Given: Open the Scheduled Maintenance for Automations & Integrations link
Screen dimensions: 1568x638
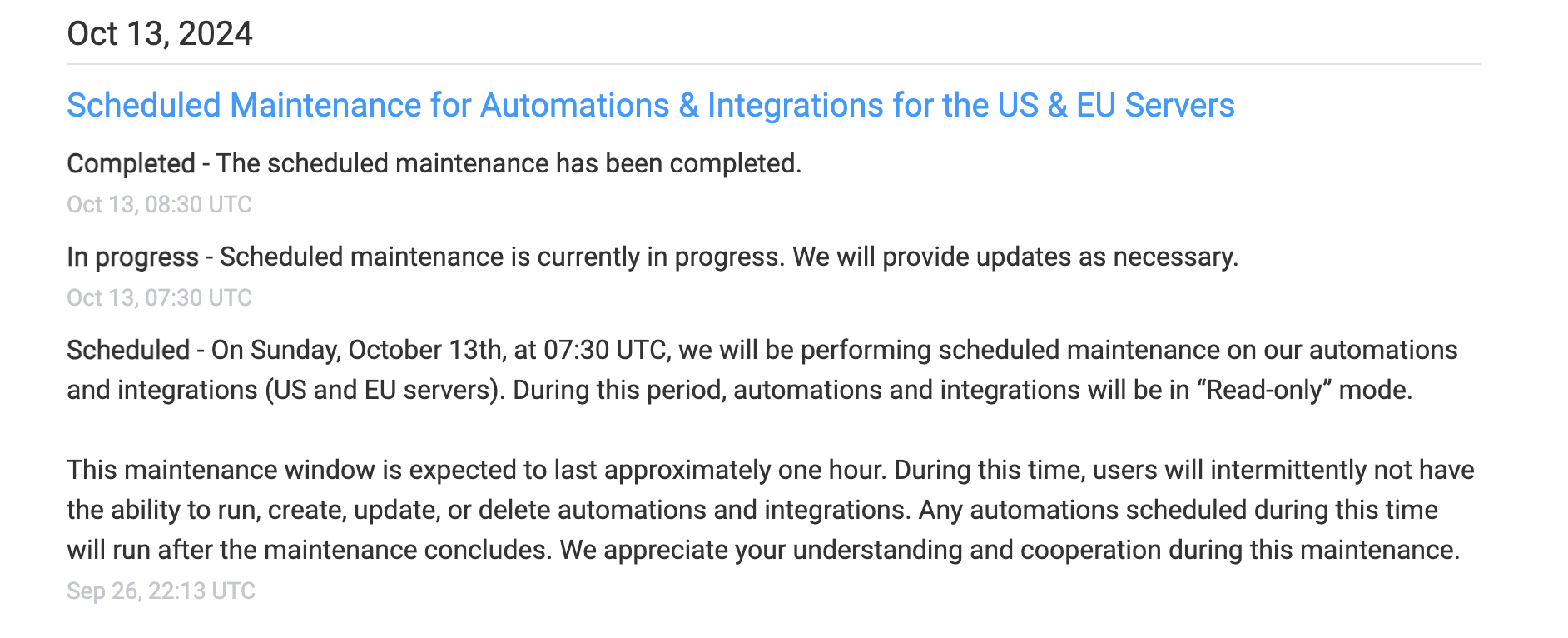Looking at the screenshot, I should click(650, 106).
